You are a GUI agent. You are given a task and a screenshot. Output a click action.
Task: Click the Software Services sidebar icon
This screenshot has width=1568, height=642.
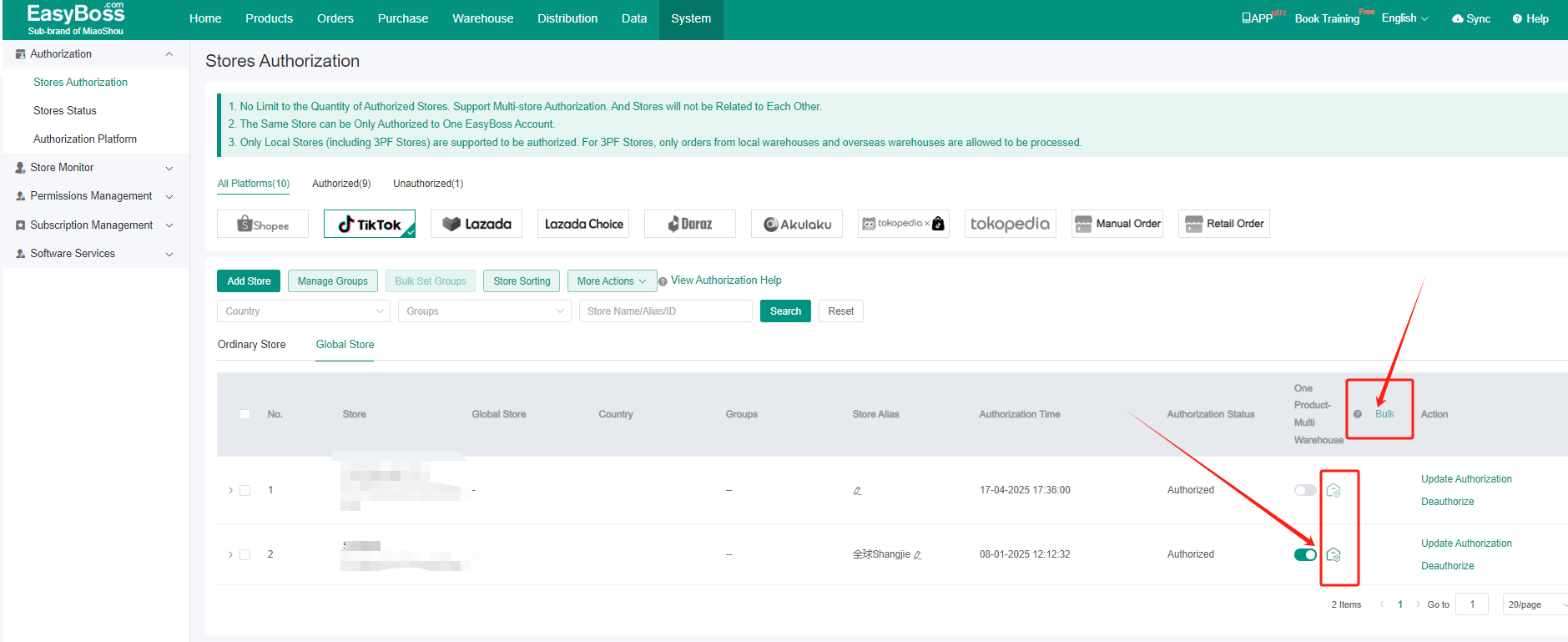pos(20,254)
